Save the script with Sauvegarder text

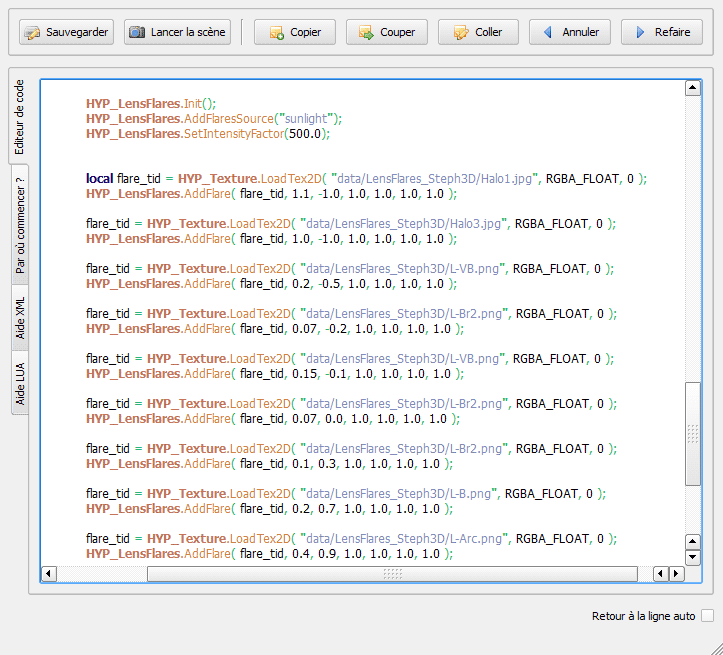click(77, 32)
